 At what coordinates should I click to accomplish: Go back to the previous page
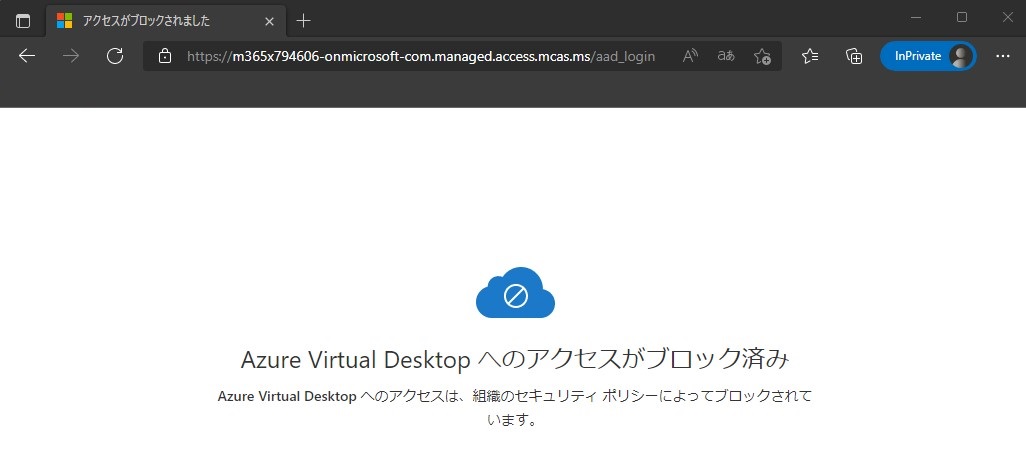point(27,57)
